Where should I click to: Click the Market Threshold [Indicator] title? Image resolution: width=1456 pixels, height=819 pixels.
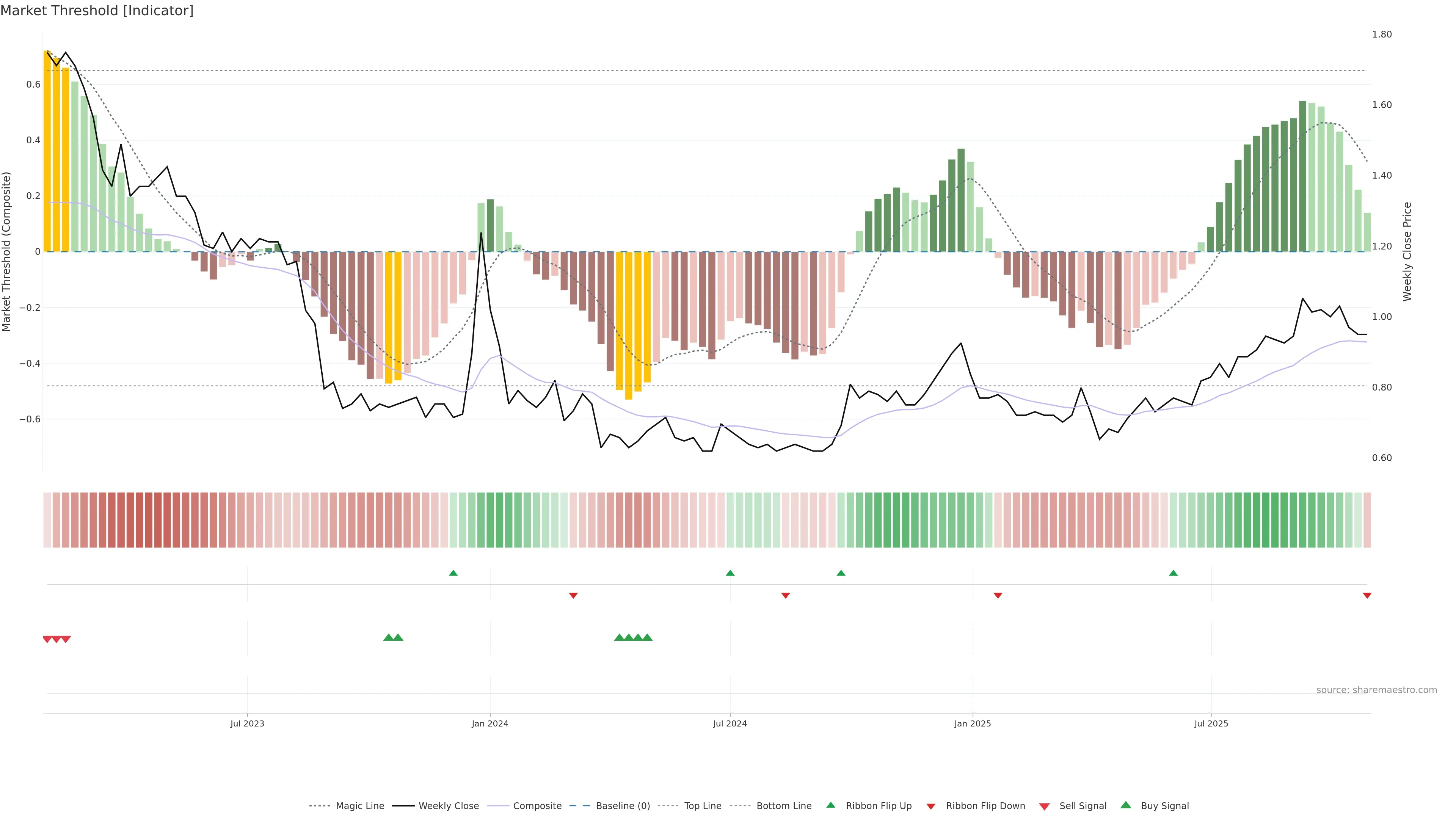click(x=97, y=11)
